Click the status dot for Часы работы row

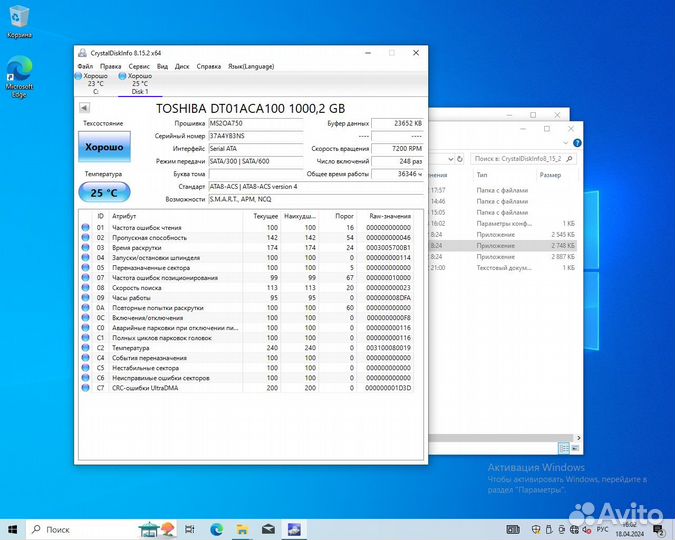point(85,298)
